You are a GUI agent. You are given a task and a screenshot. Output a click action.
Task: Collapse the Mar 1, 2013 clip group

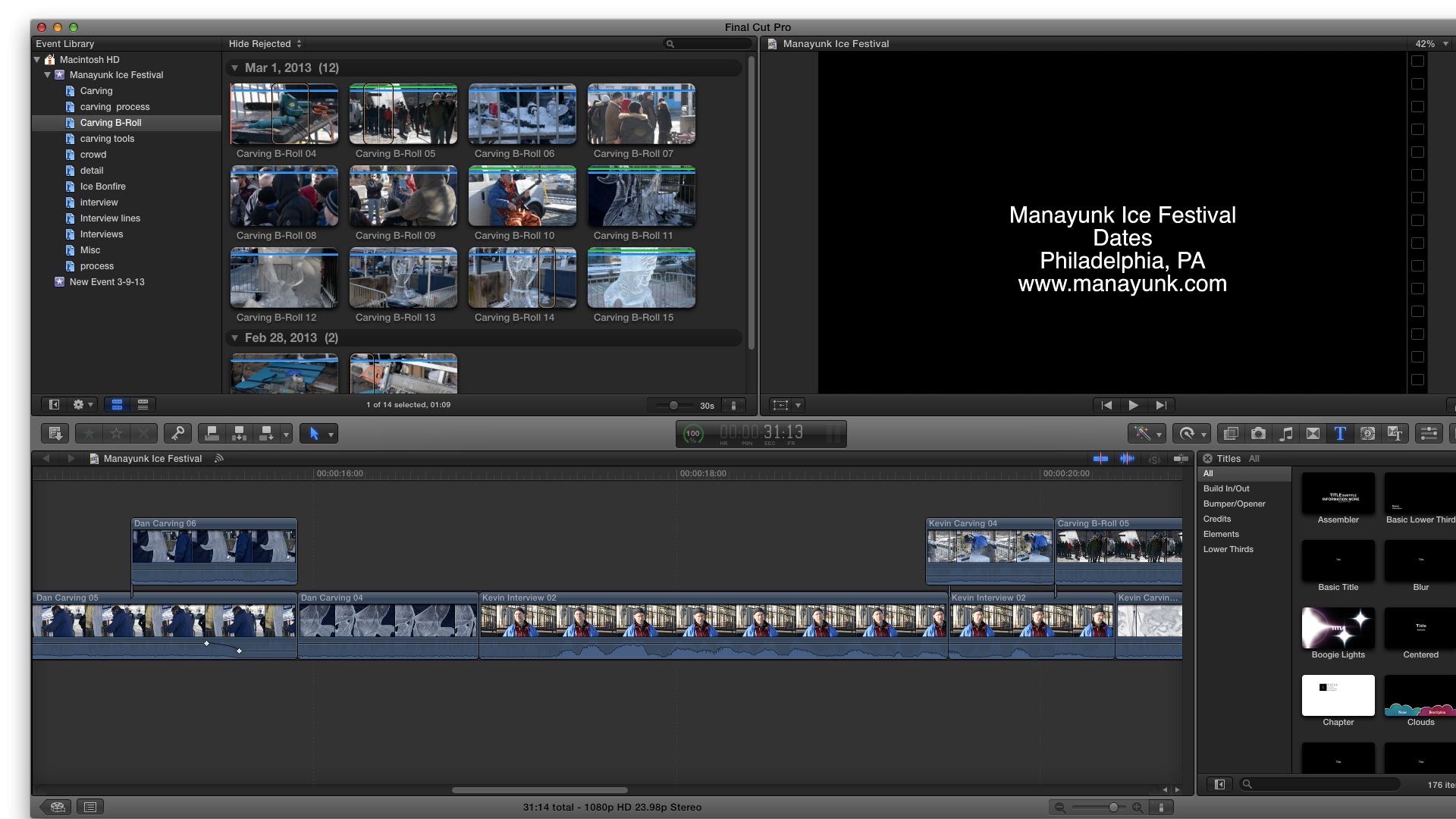(x=235, y=68)
